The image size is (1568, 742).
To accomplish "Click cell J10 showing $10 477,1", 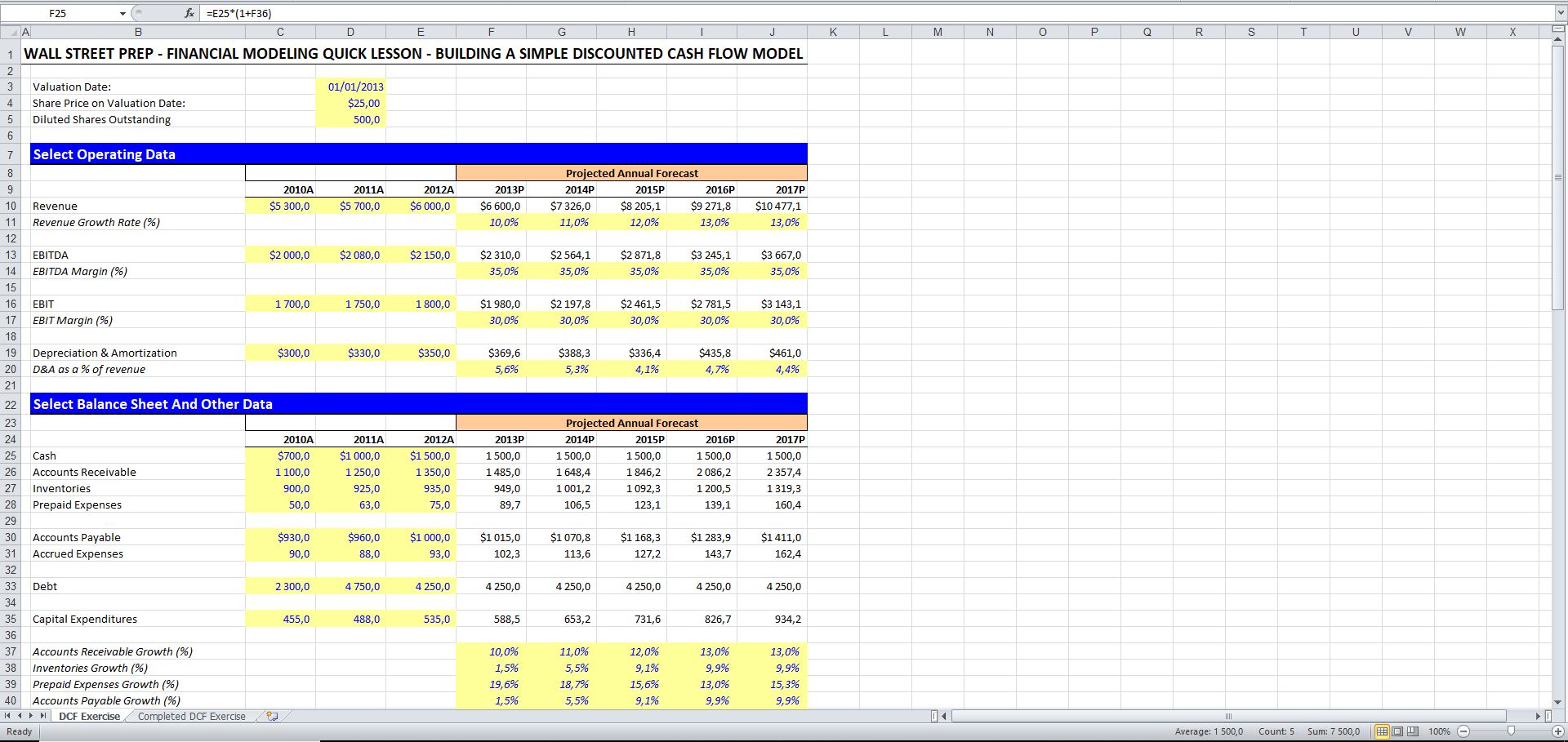I will click(772, 206).
